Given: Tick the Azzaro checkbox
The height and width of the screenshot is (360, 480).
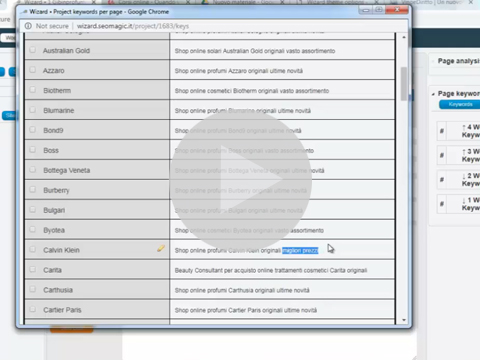Looking at the screenshot, I should point(33,70).
